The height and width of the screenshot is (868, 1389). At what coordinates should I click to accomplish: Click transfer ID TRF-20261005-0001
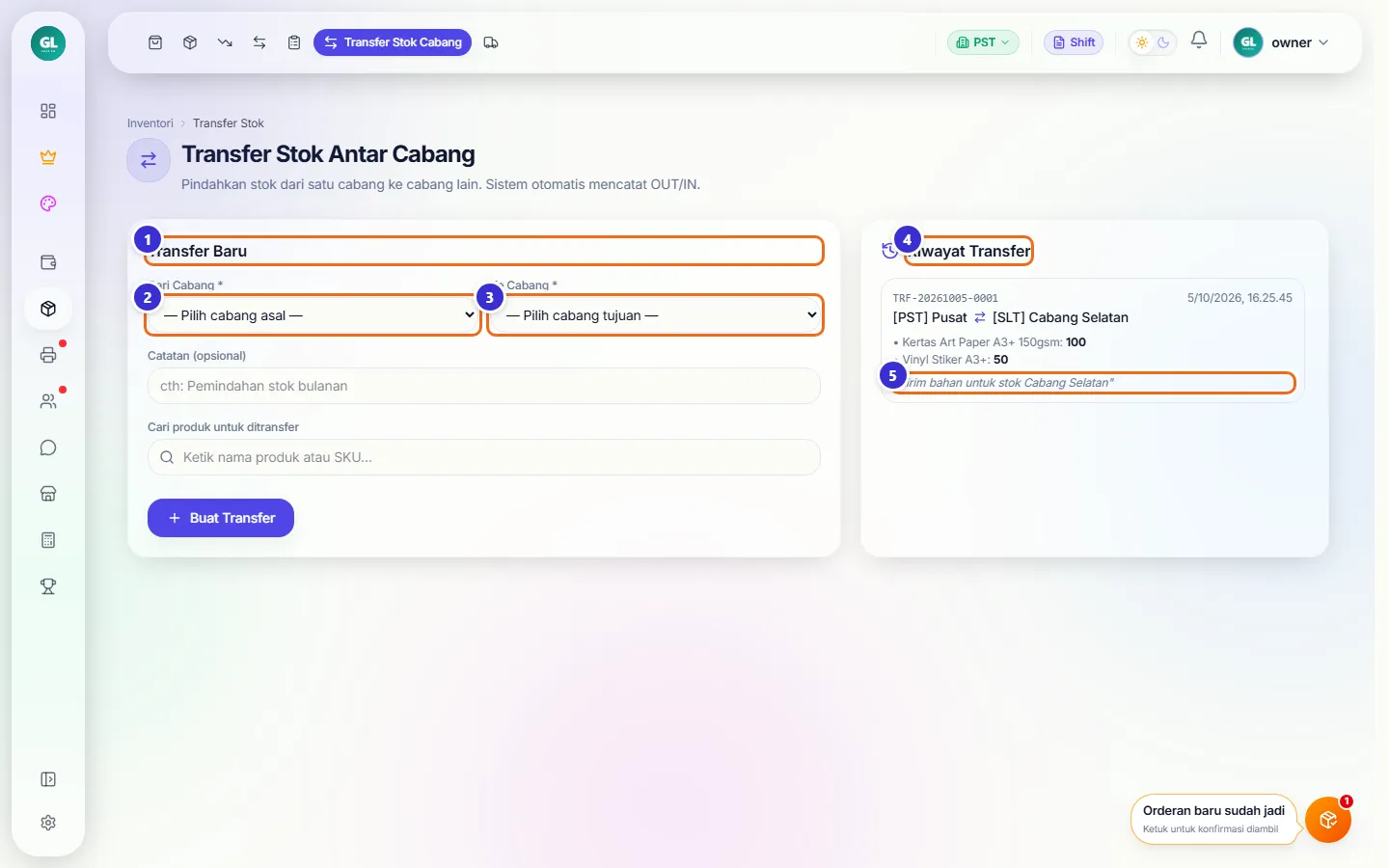coord(945,298)
